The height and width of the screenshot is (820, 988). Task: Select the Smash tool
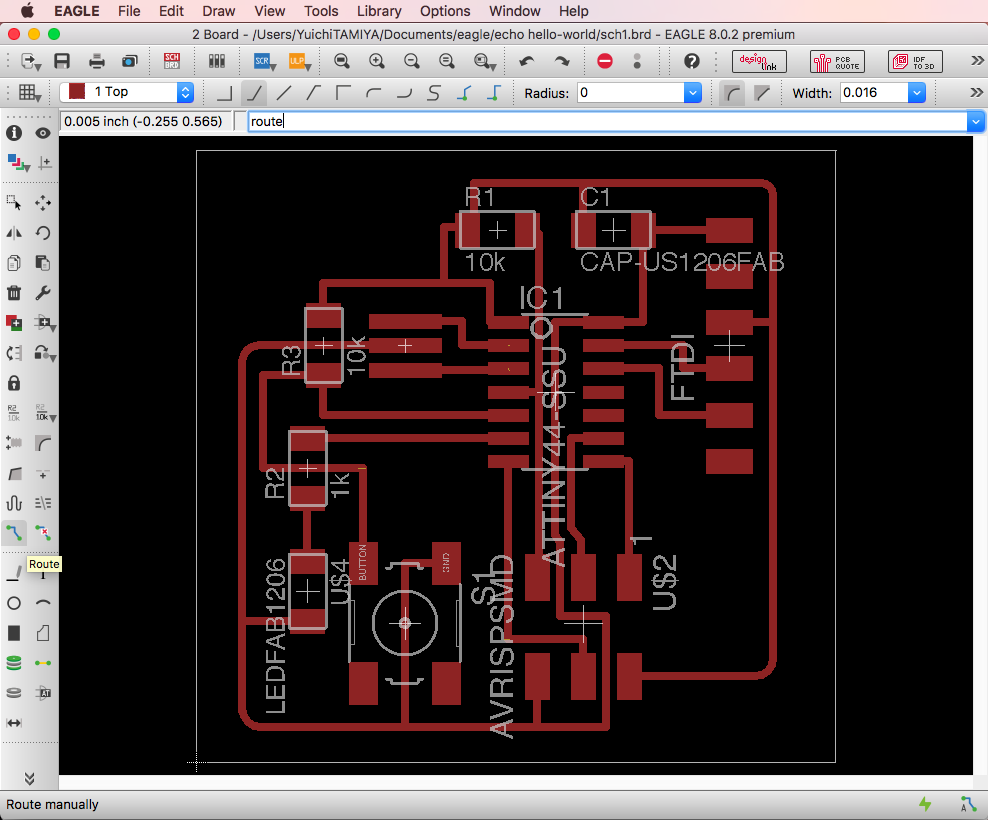click(x=14, y=443)
